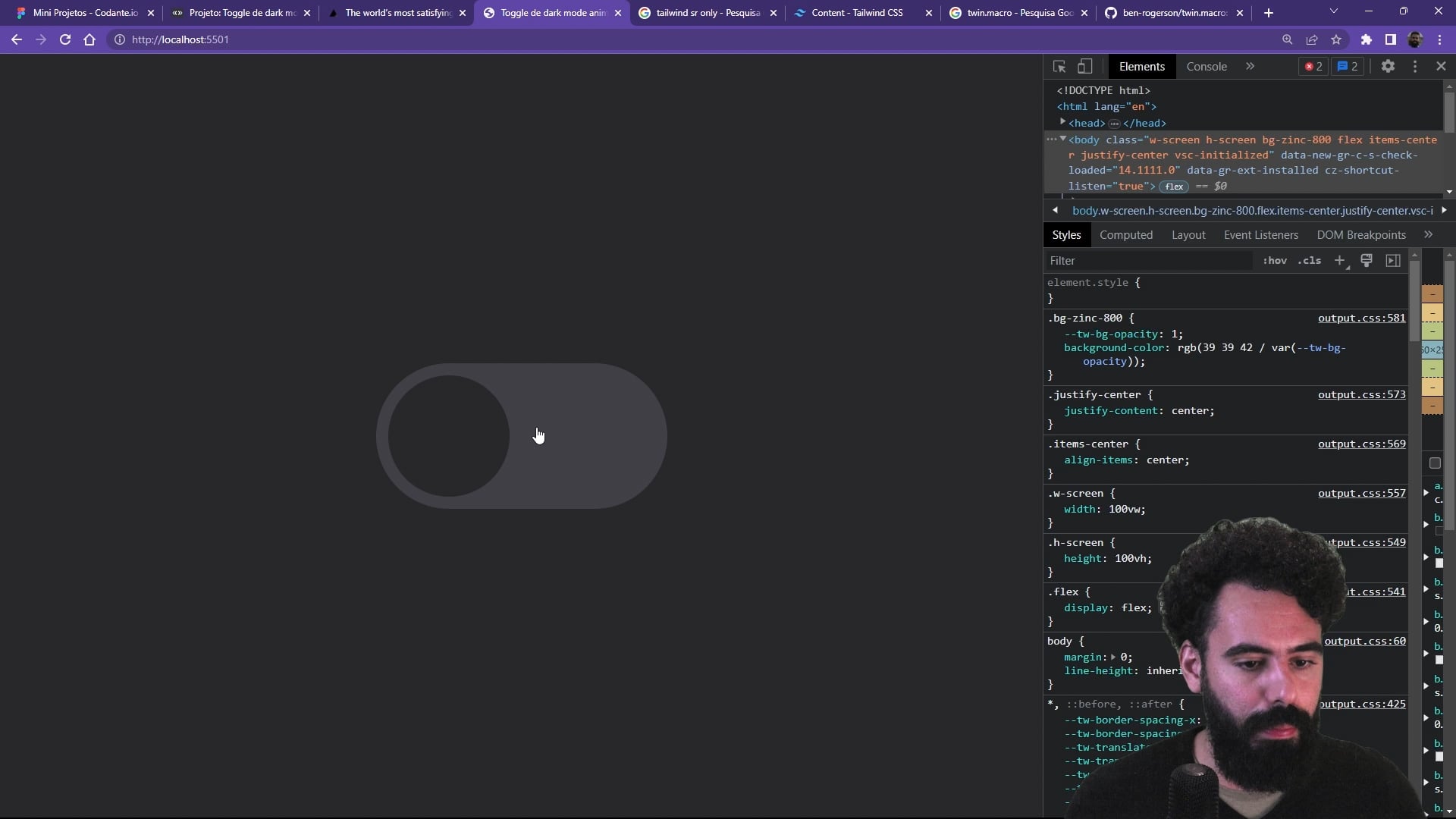Activate the inspect element picker icon
The width and height of the screenshot is (1456, 819).
click(x=1059, y=67)
